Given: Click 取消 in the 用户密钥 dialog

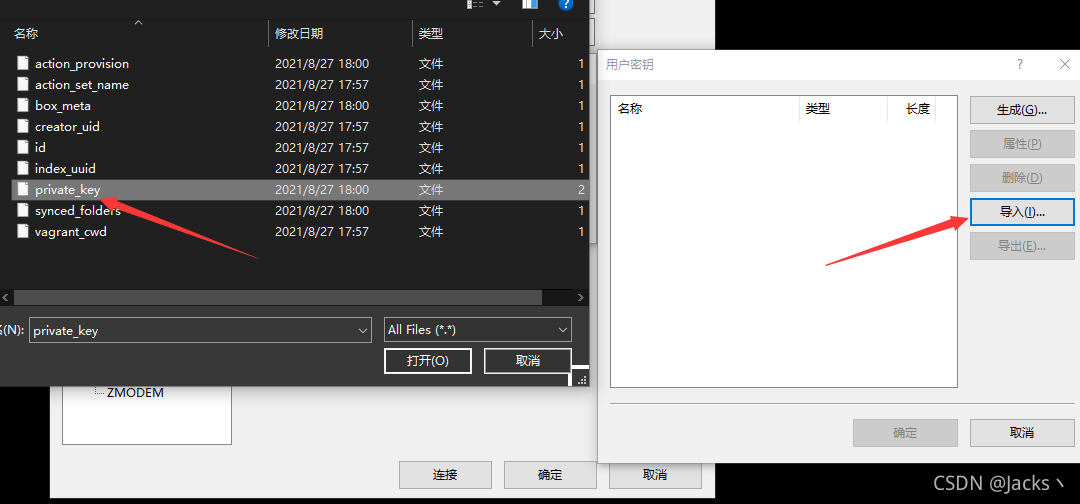Looking at the screenshot, I should [1022, 433].
